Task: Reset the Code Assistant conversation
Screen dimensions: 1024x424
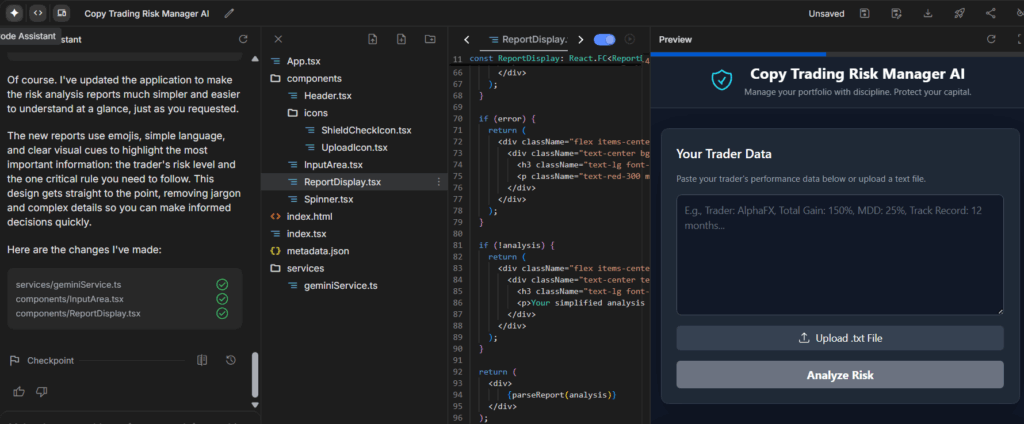Action: (243, 39)
